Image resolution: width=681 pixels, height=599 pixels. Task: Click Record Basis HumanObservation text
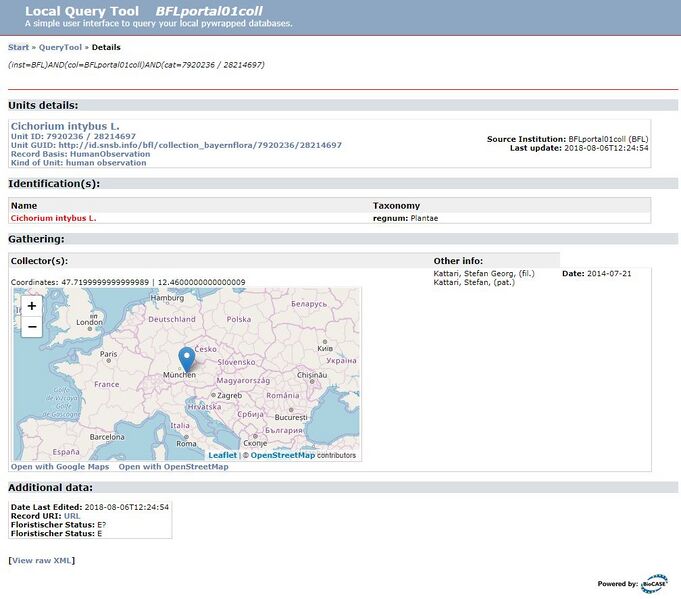pos(80,154)
